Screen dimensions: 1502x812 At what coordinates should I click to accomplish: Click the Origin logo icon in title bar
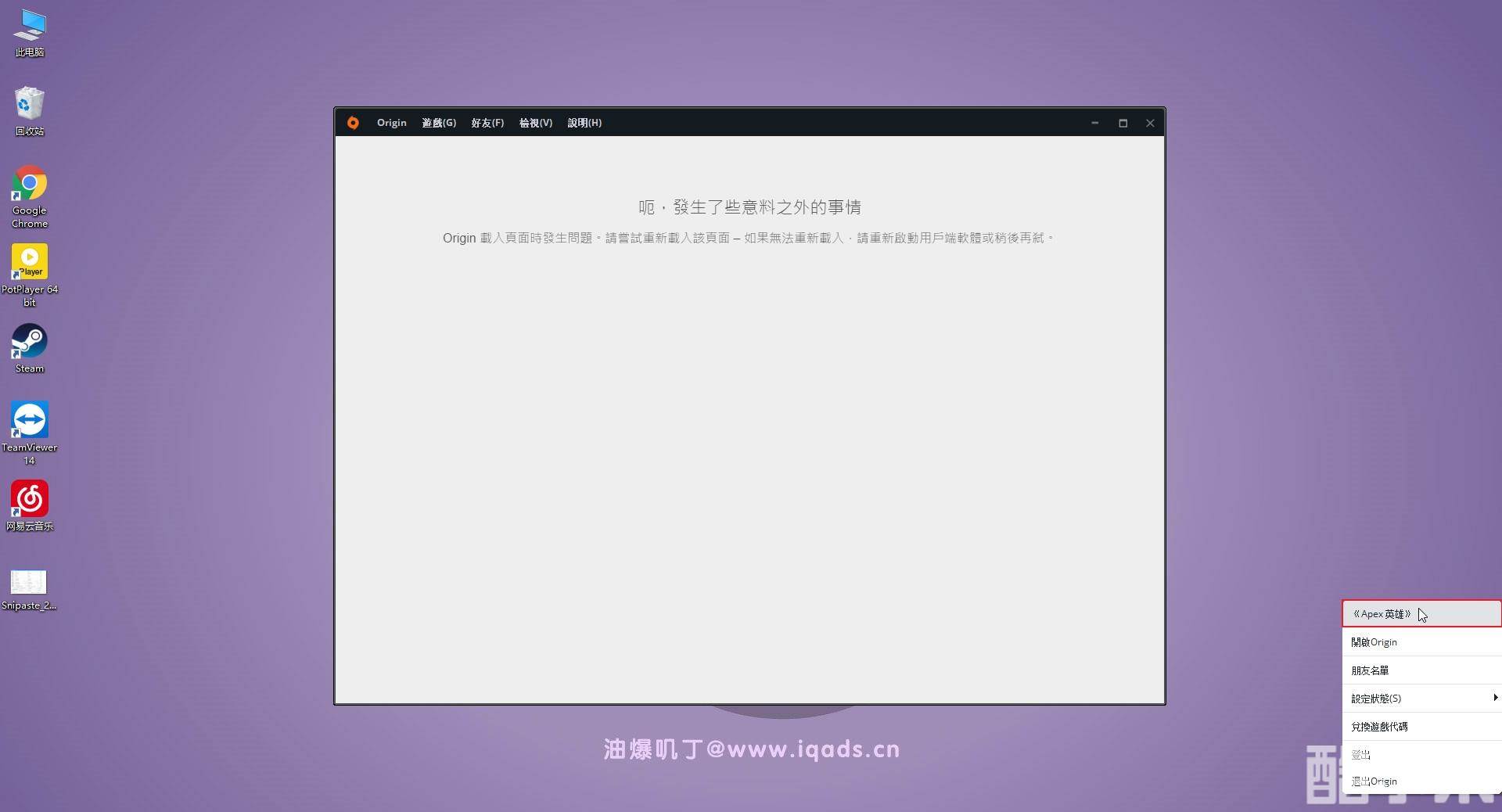tap(353, 123)
